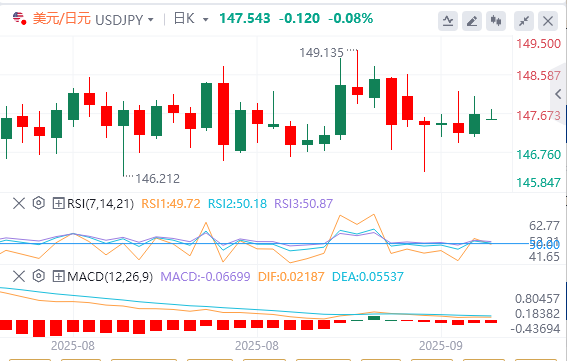Screen dimensions: 567x361
Task: Open the 日K timeframe dropdown
Action: [191, 19]
